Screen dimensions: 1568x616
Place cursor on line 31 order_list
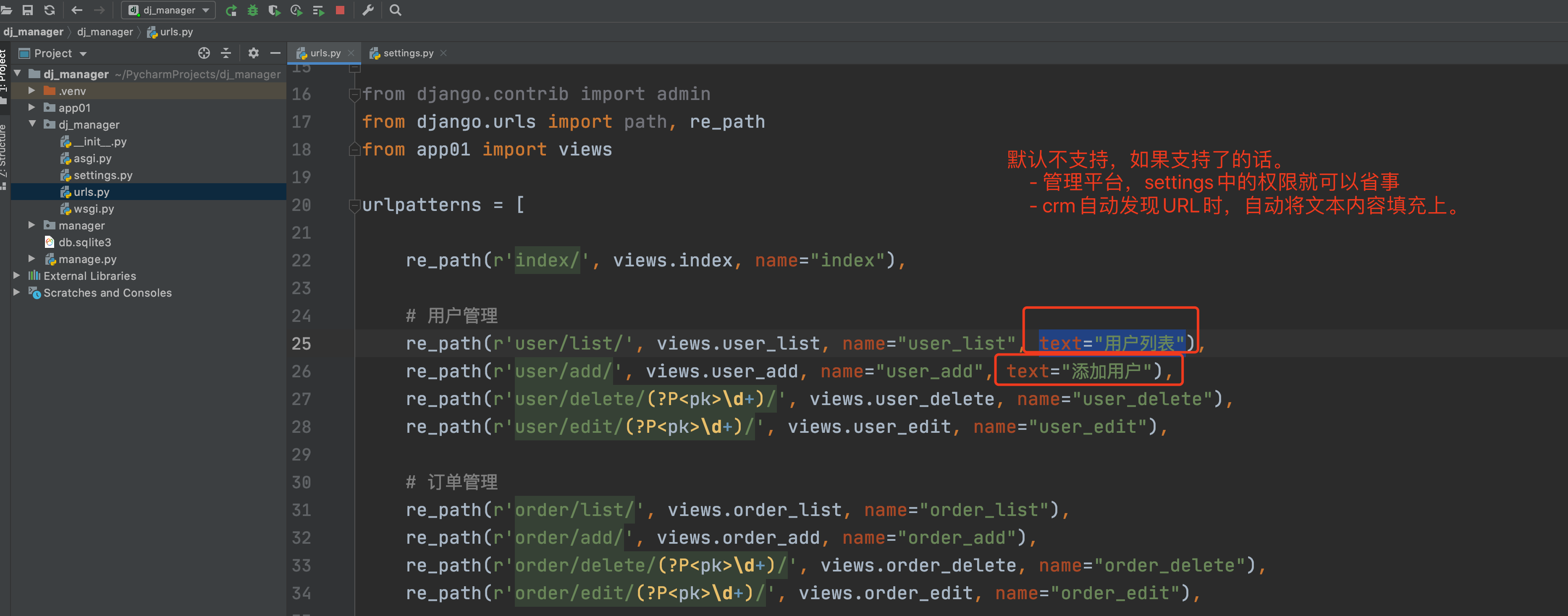[x=788, y=509]
